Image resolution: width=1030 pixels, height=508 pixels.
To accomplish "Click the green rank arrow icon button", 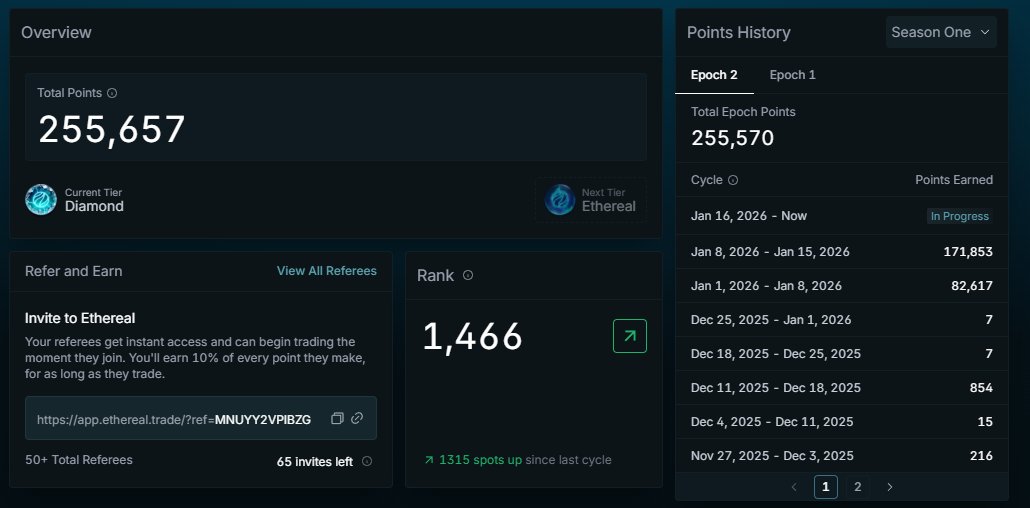I will (630, 336).
